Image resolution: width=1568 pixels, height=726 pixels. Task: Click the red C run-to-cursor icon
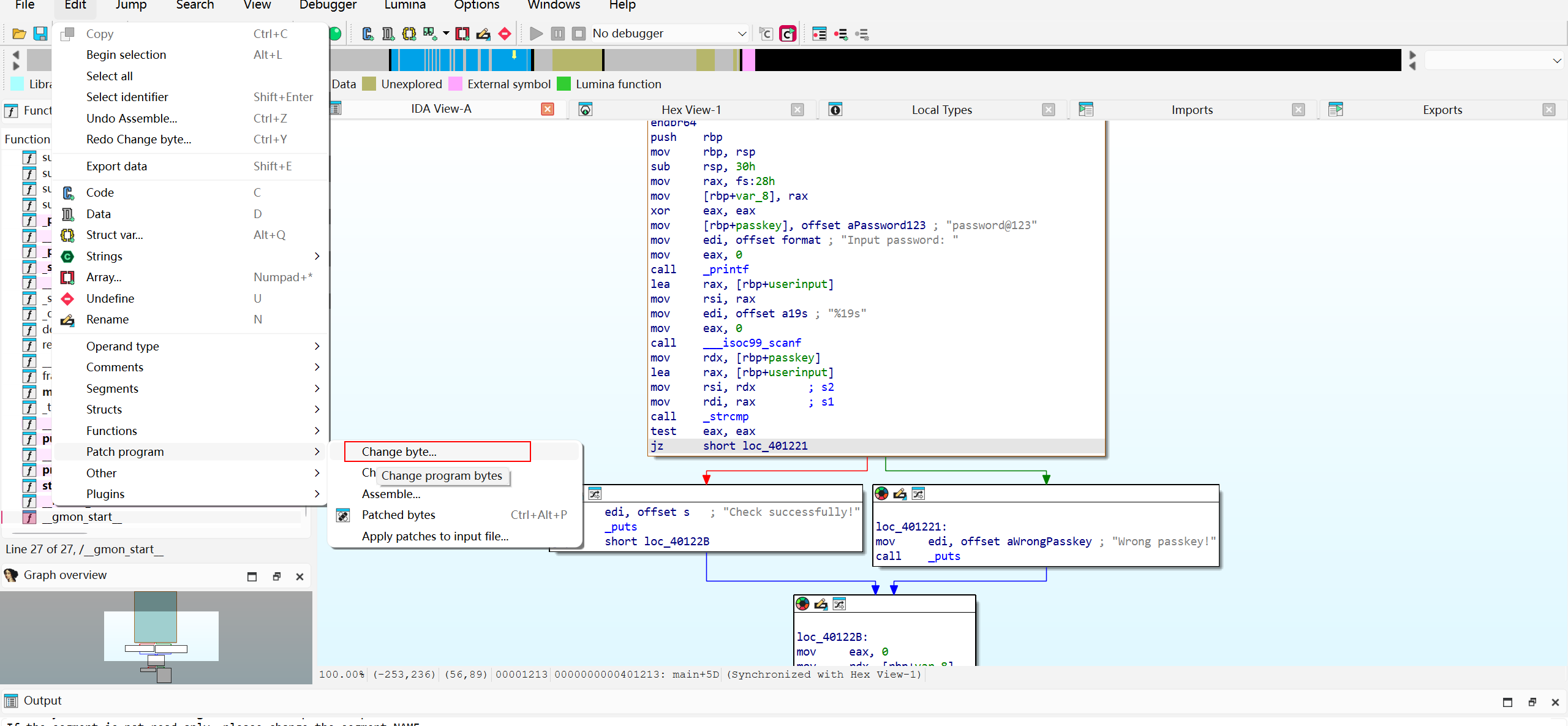pos(788,34)
